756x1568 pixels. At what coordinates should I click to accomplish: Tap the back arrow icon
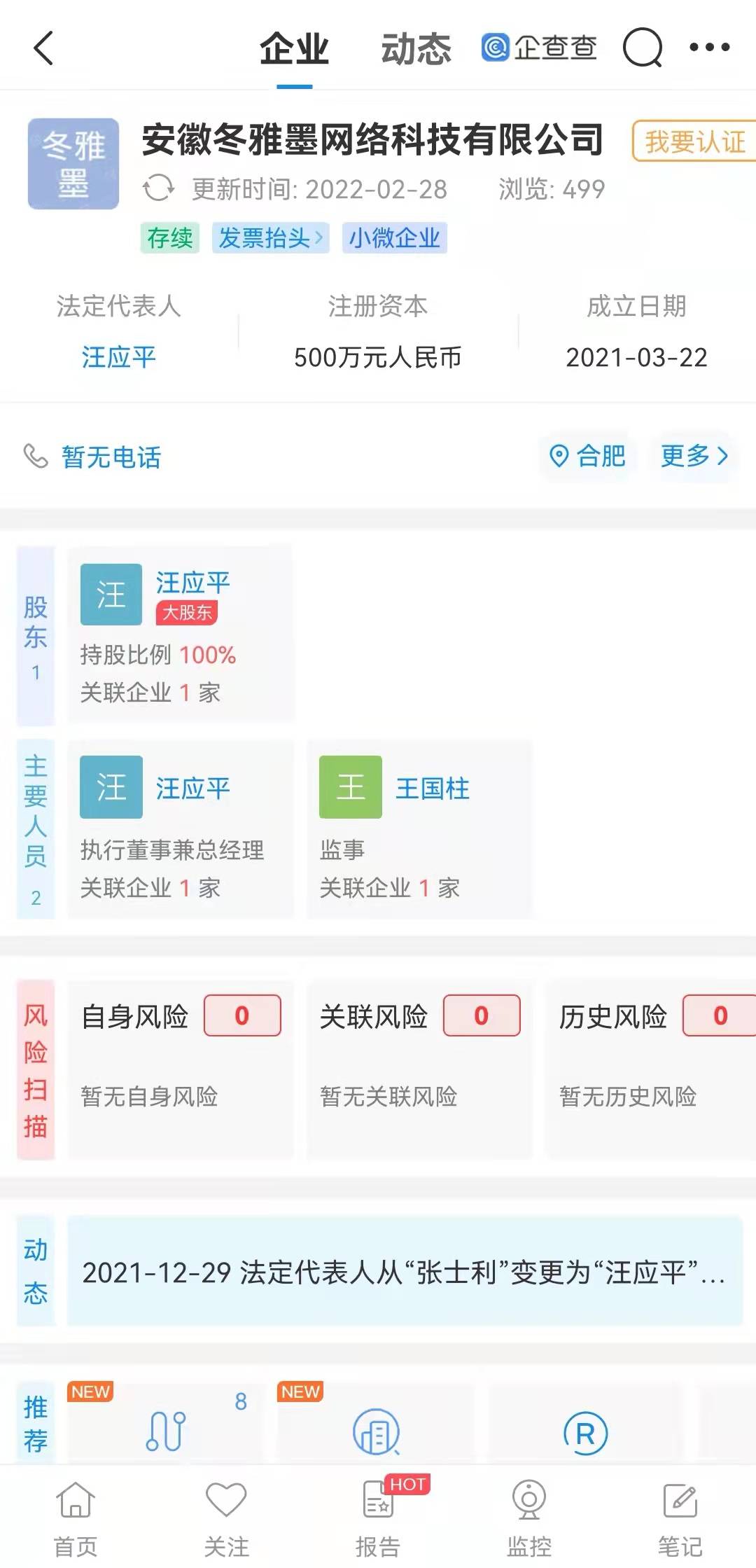click(x=43, y=49)
